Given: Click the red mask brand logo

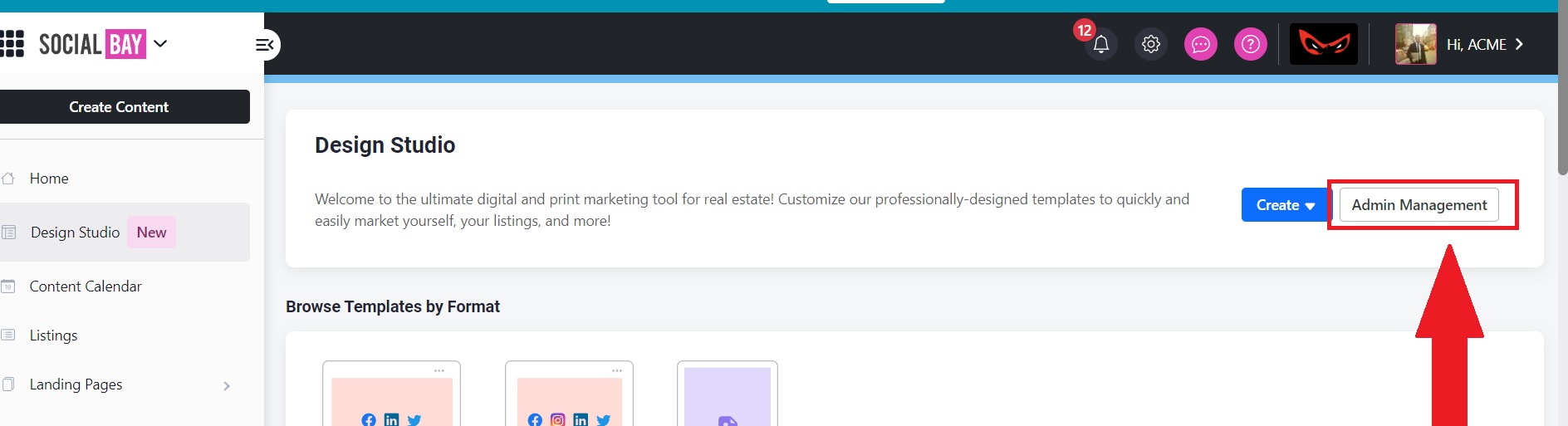Looking at the screenshot, I should tap(1323, 44).
